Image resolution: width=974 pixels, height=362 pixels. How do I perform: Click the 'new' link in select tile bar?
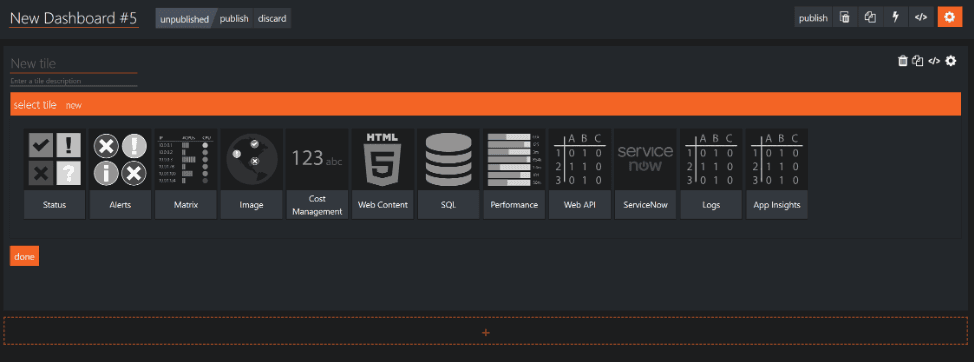tap(74, 106)
